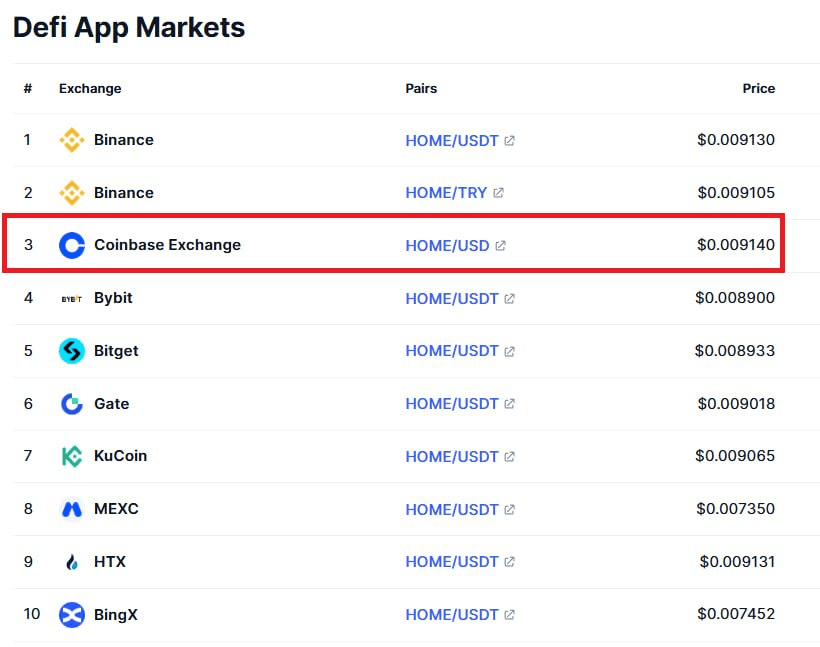Open the HTX HOME/USDT pair link
Image resolution: width=820 pixels, height=647 pixels.
point(452,562)
